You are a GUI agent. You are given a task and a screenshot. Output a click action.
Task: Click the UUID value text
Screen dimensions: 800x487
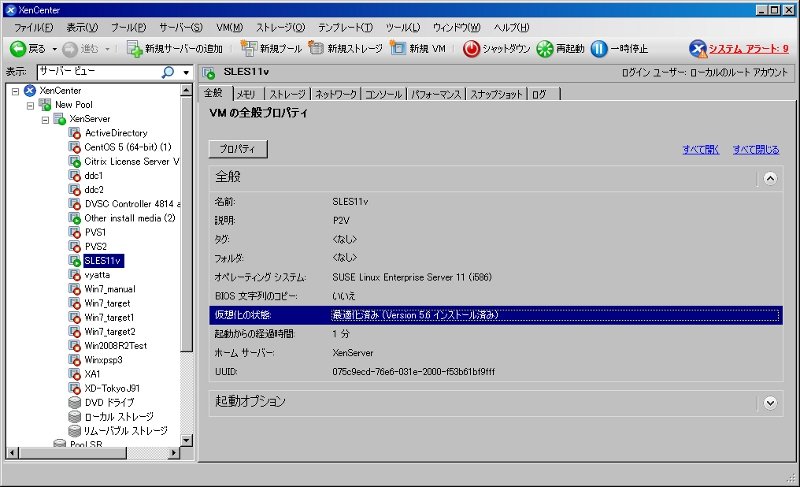point(413,372)
